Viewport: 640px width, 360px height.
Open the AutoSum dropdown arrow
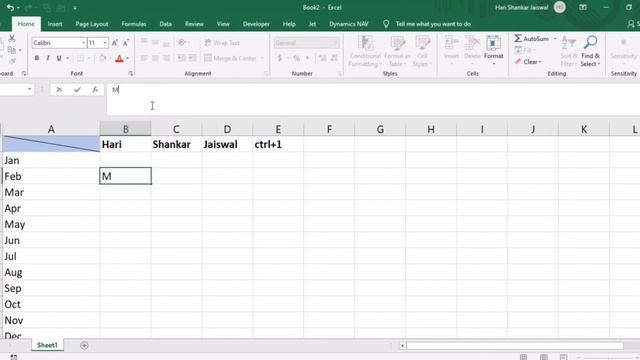coord(555,38)
